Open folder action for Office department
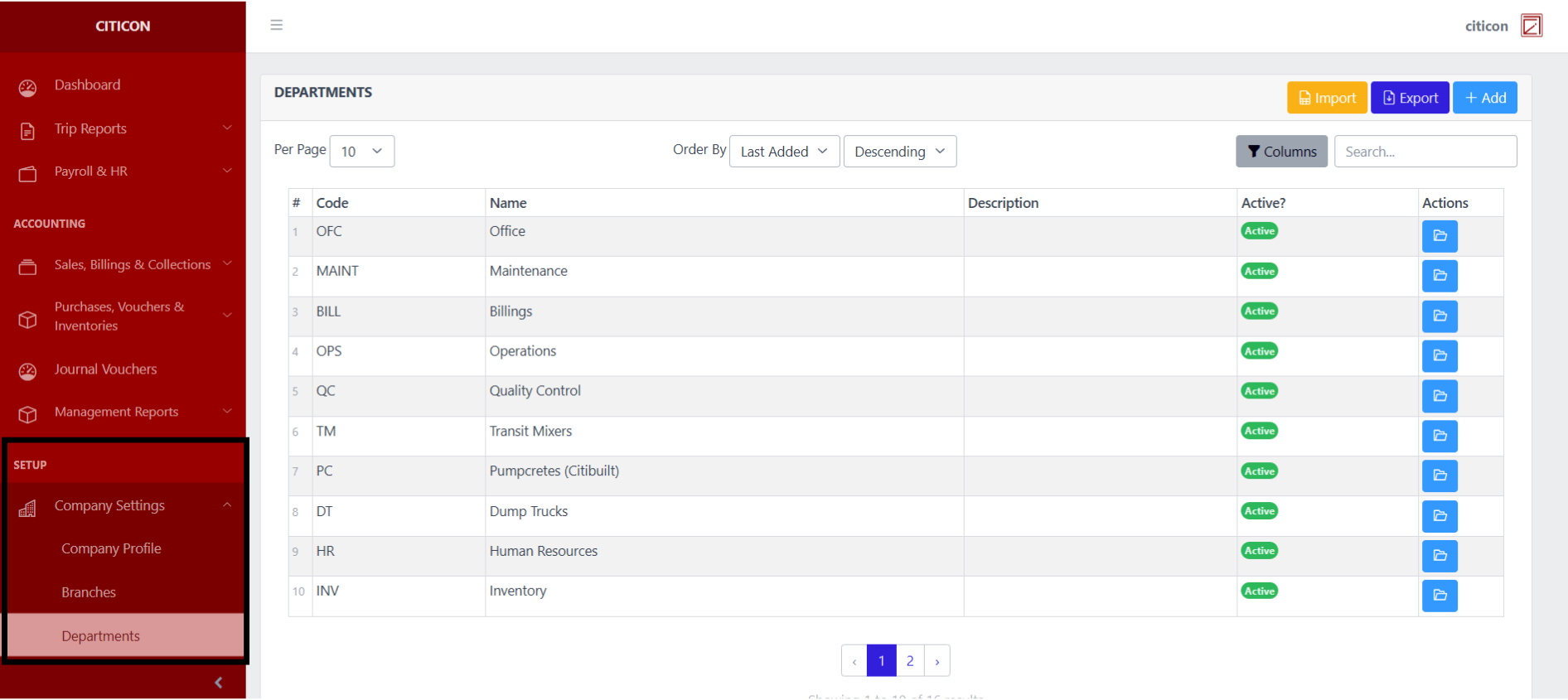The height and width of the screenshot is (700, 1568). (1440, 236)
